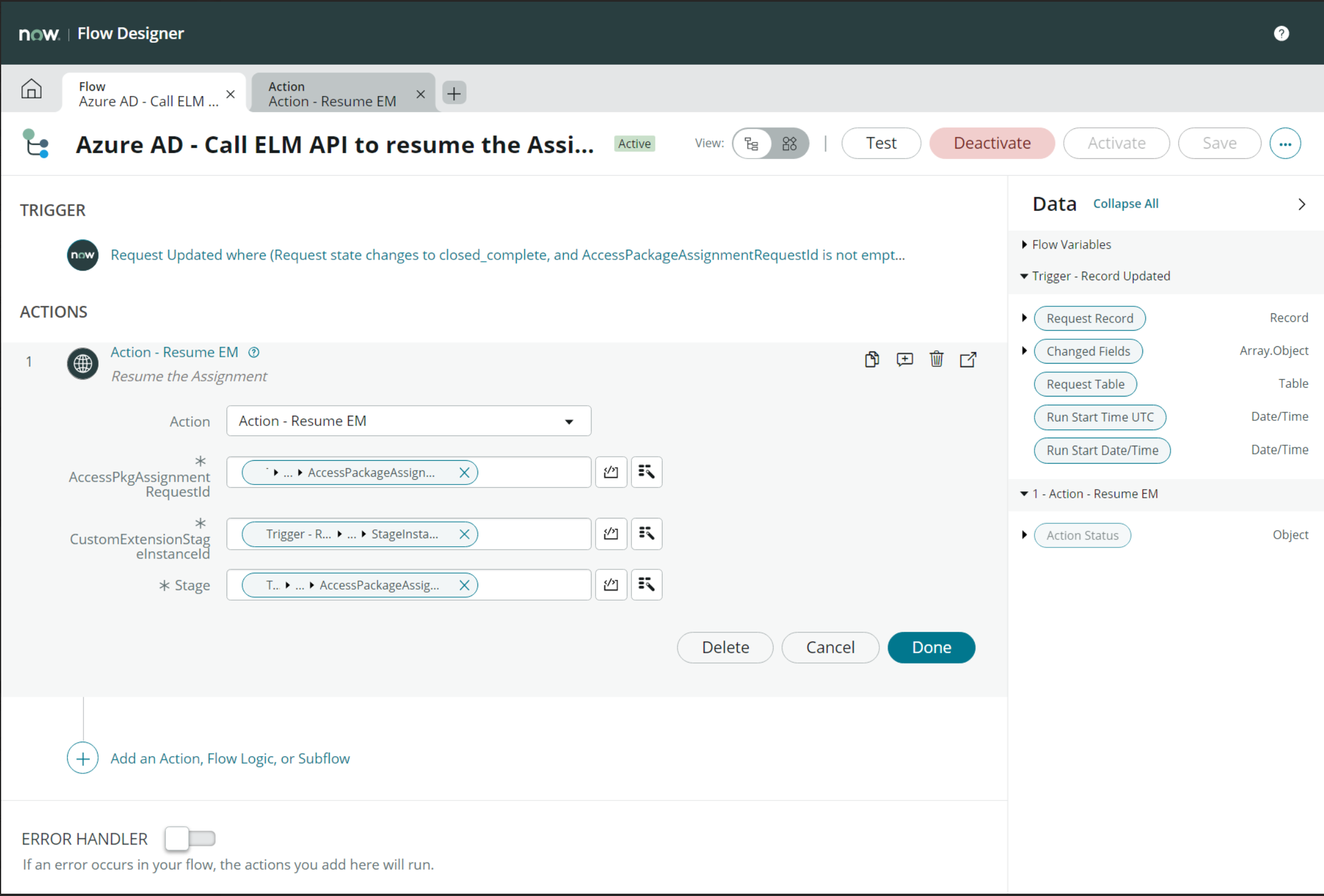Copy the action with the duplicate icon
Image resolution: width=1324 pixels, height=896 pixels.
click(x=872, y=360)
